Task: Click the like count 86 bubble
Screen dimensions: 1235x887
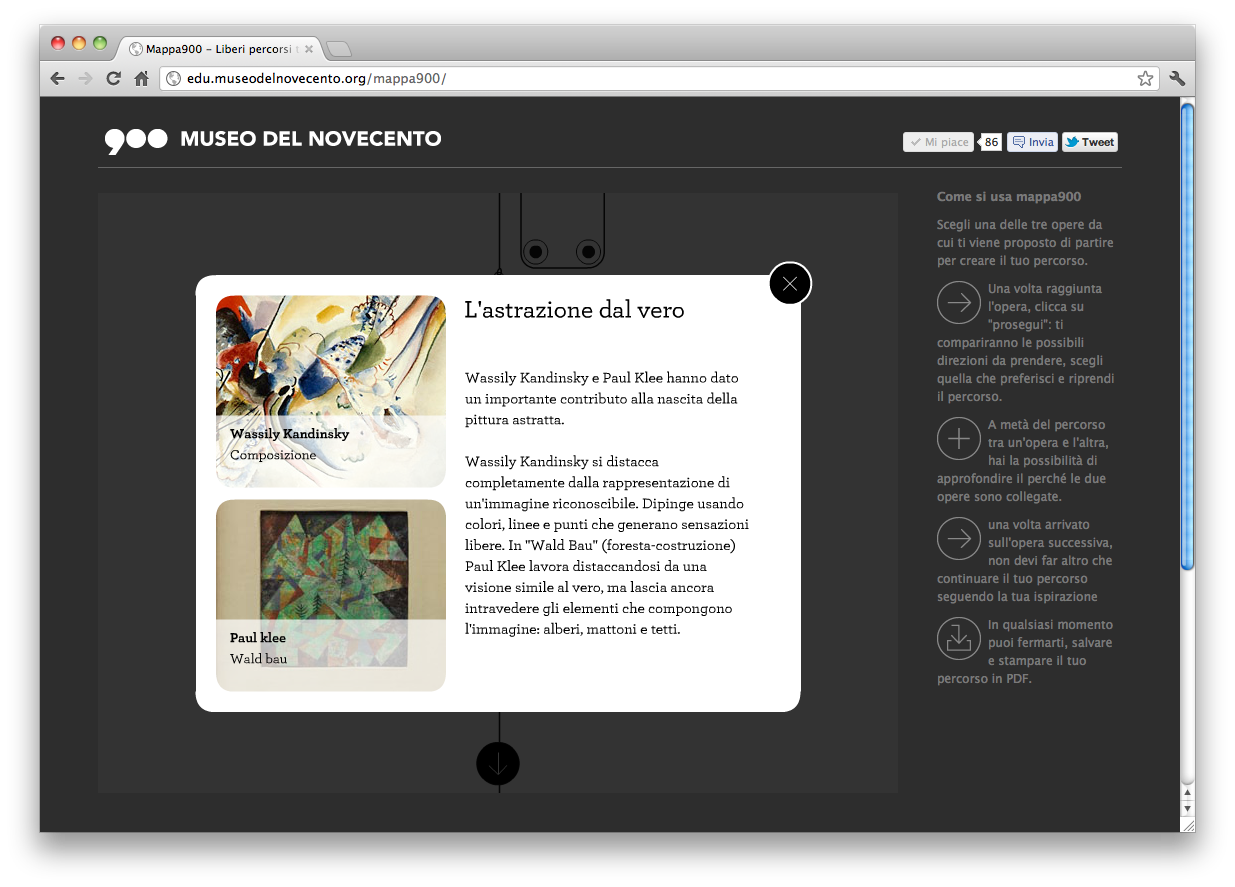Action: point(990,142)
